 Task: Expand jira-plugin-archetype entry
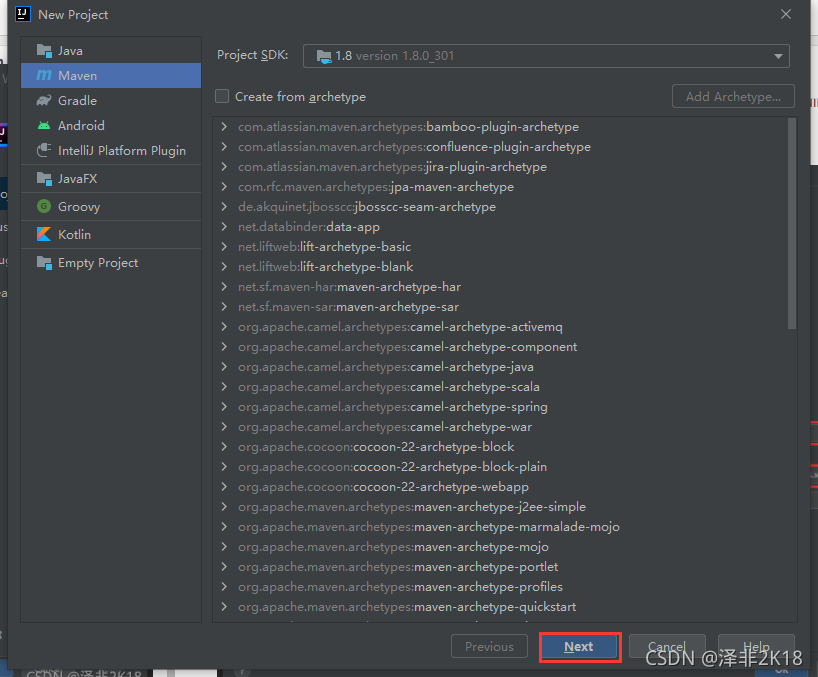point(224,166)
